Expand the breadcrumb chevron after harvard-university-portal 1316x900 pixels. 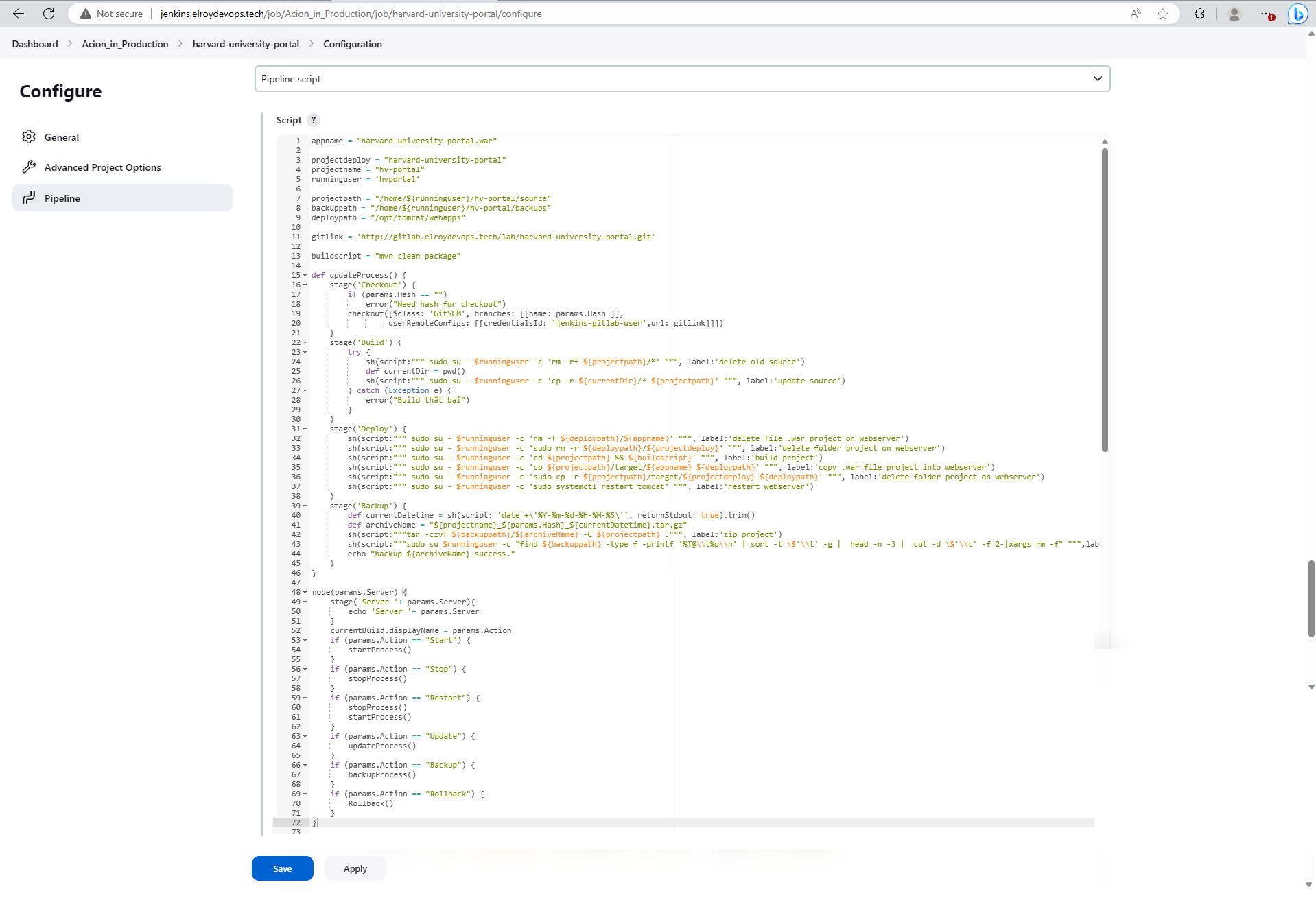tap(312, 44)
